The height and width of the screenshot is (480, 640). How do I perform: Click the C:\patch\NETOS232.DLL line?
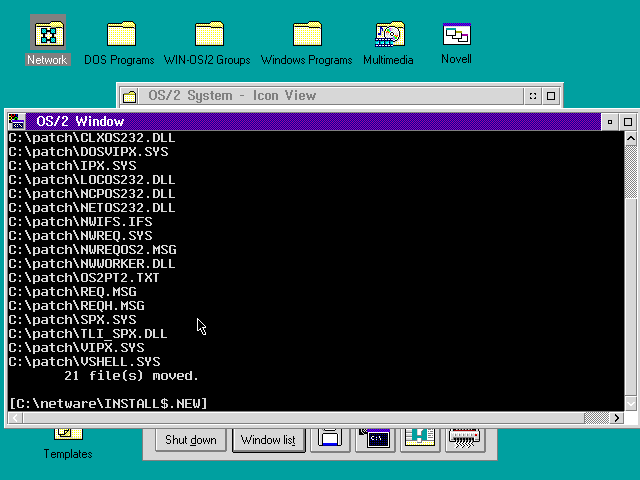[x=92, y=208]
